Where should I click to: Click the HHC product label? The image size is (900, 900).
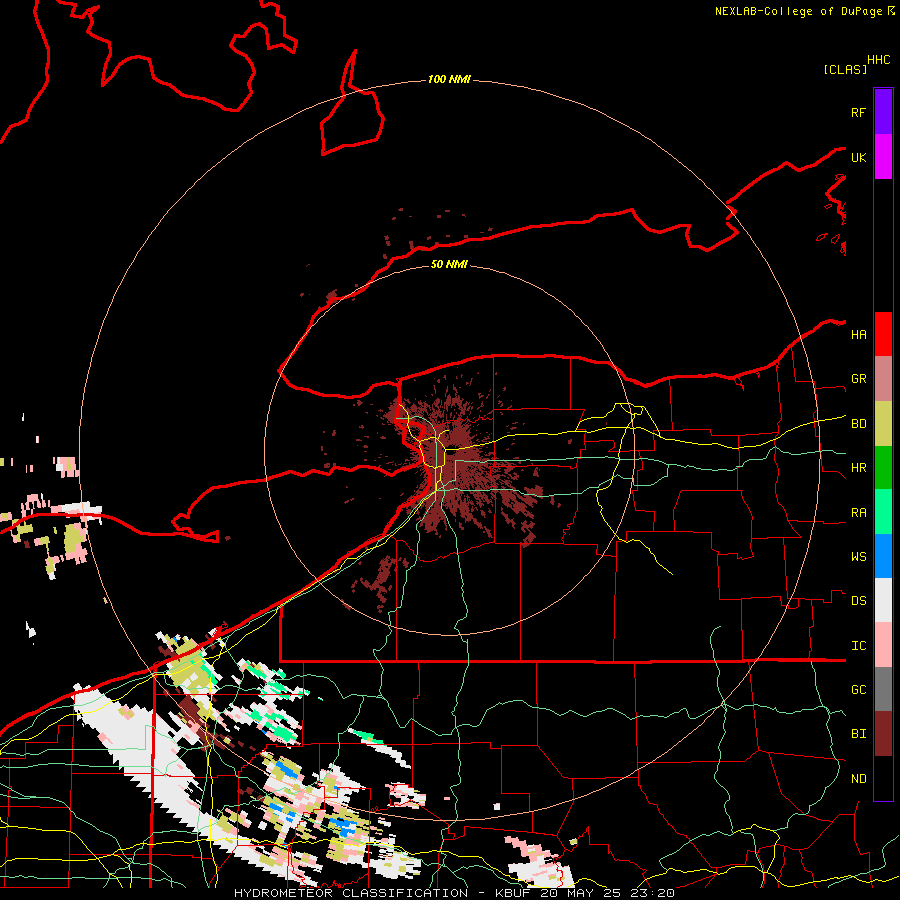click(878, 60)
